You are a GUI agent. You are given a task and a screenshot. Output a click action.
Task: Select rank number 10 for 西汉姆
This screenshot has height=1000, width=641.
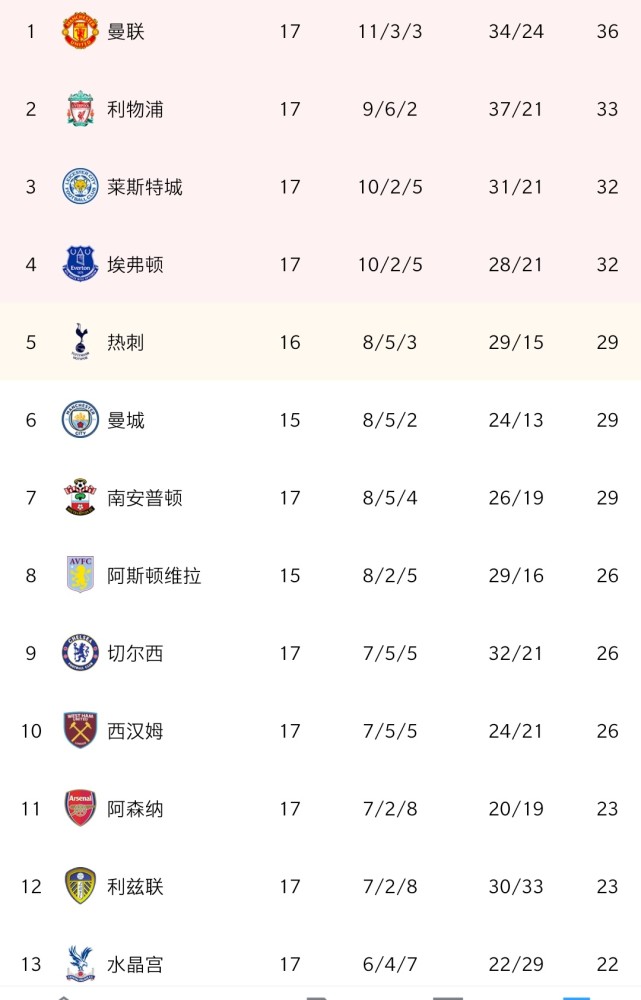pos(31,731)
